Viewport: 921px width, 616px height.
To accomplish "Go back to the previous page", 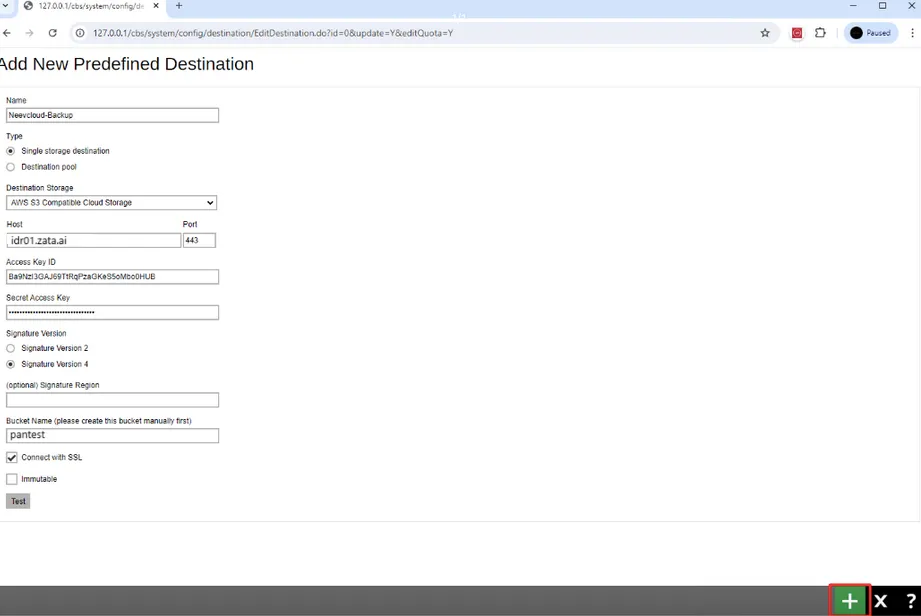I will (x=7, y=33).
